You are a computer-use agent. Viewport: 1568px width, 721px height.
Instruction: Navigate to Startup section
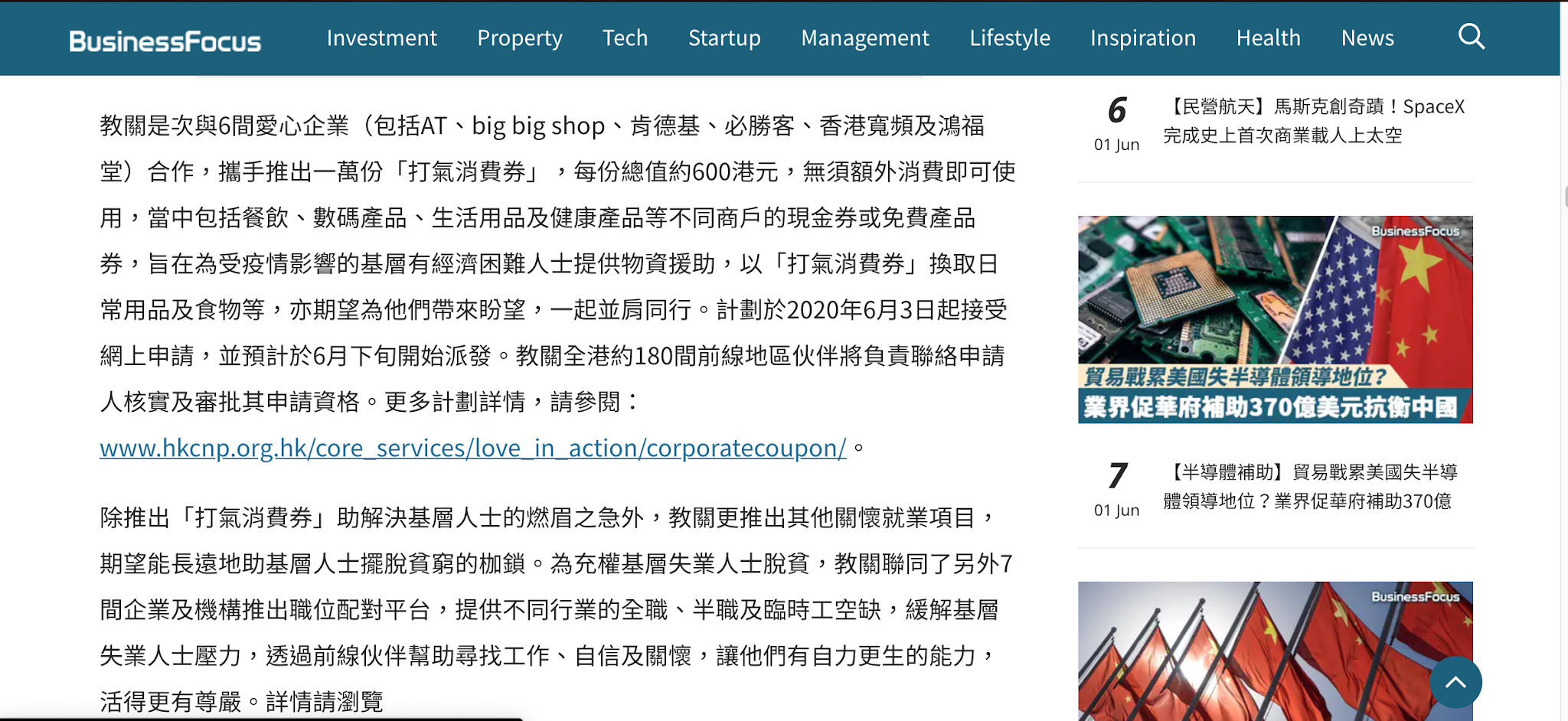point(724,38)
